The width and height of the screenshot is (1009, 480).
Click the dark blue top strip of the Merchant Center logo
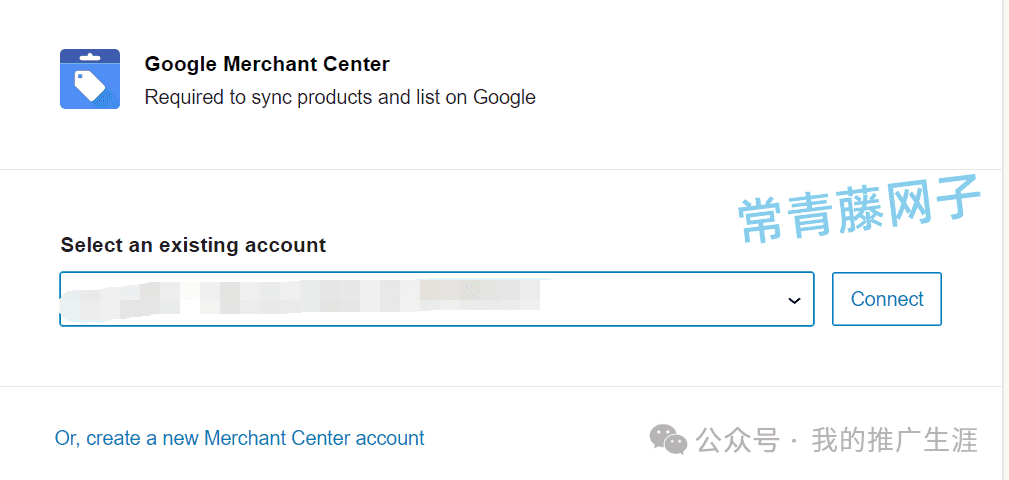click(x=90, y=55)
